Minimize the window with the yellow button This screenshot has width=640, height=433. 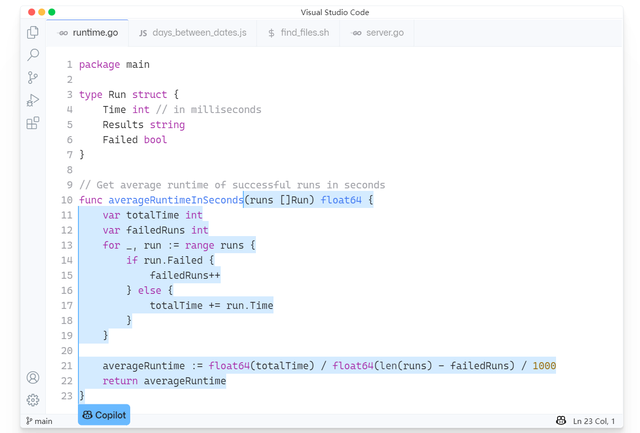[x=42, y=12]
